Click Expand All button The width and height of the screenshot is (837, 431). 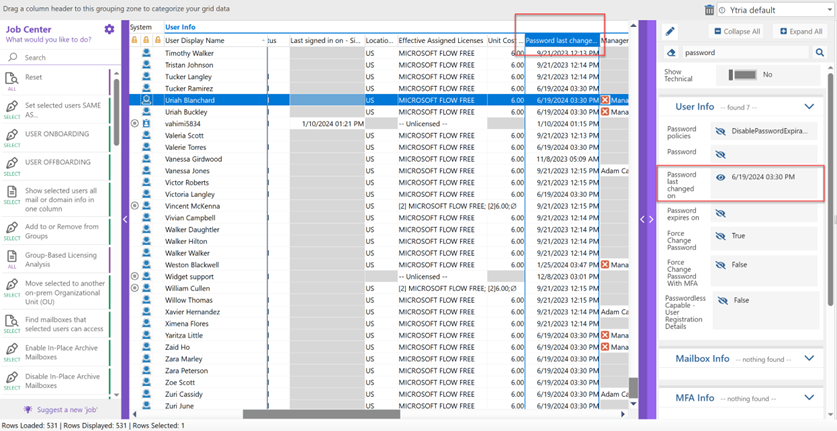click(800, 32)
